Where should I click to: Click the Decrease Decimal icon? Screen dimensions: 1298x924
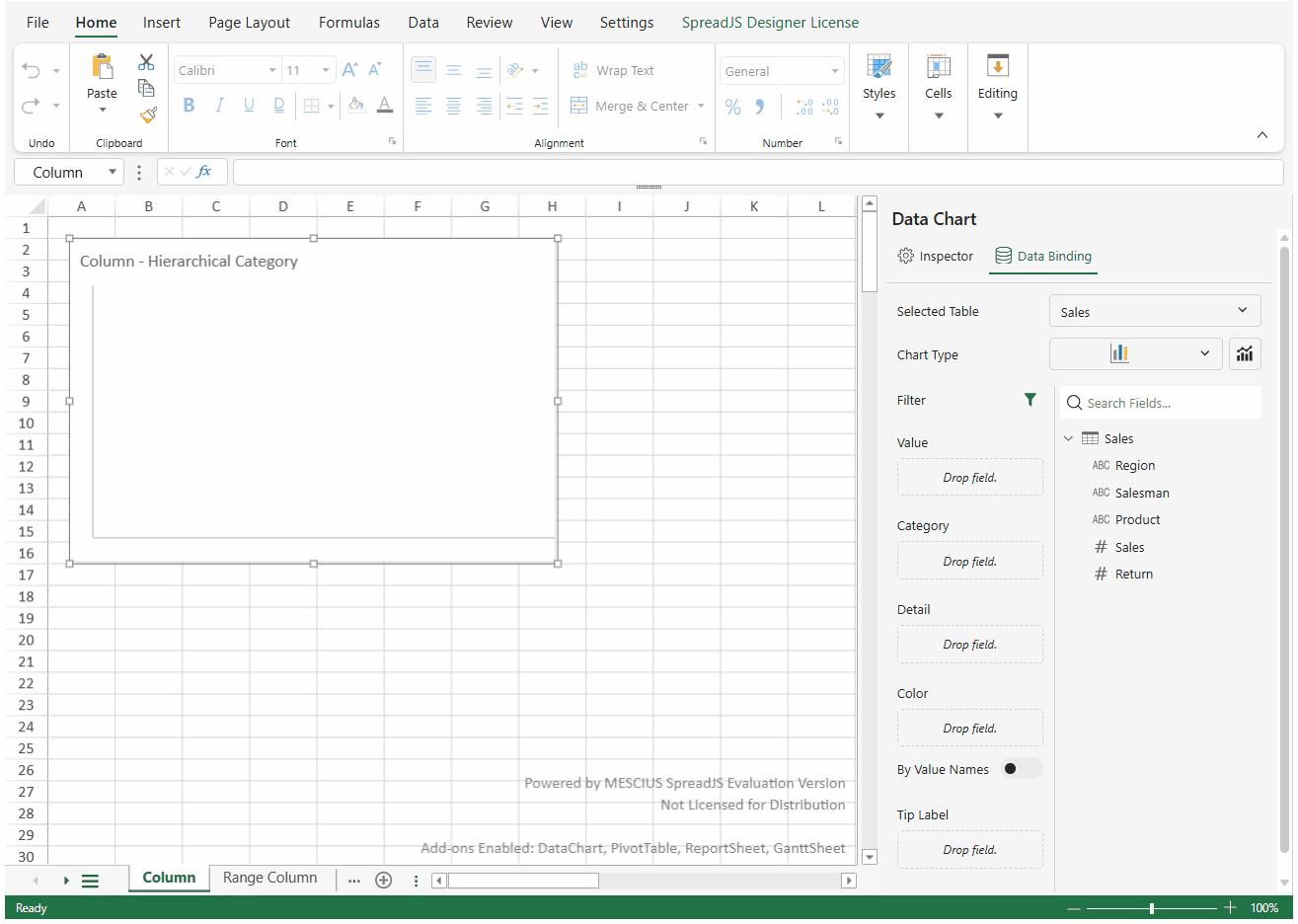831,107
